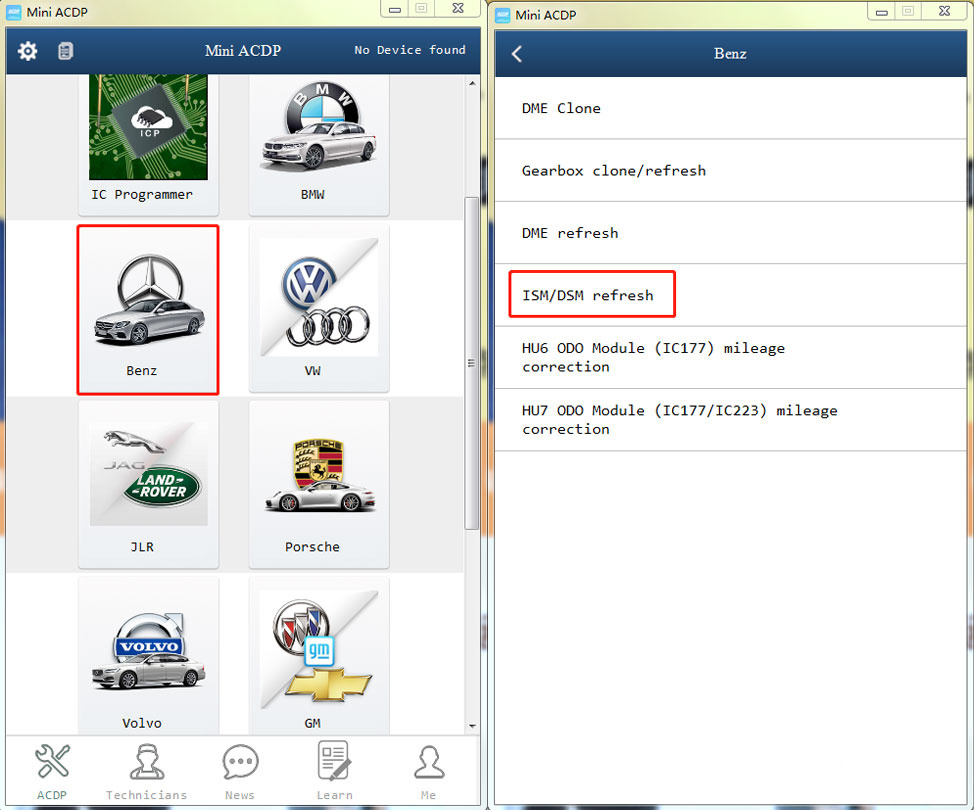
Task: Open the settings gear icon
Action: [x=28, y=51]
